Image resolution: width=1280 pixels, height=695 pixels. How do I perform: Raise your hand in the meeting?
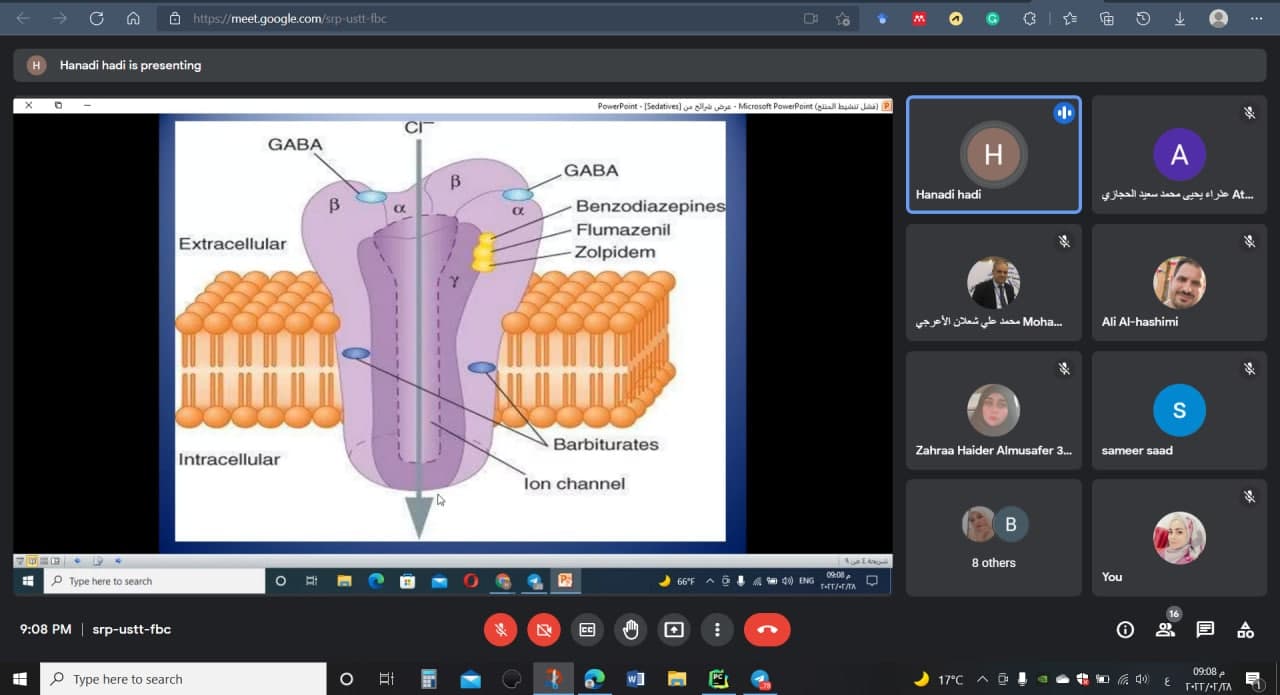tap(630, 629)
